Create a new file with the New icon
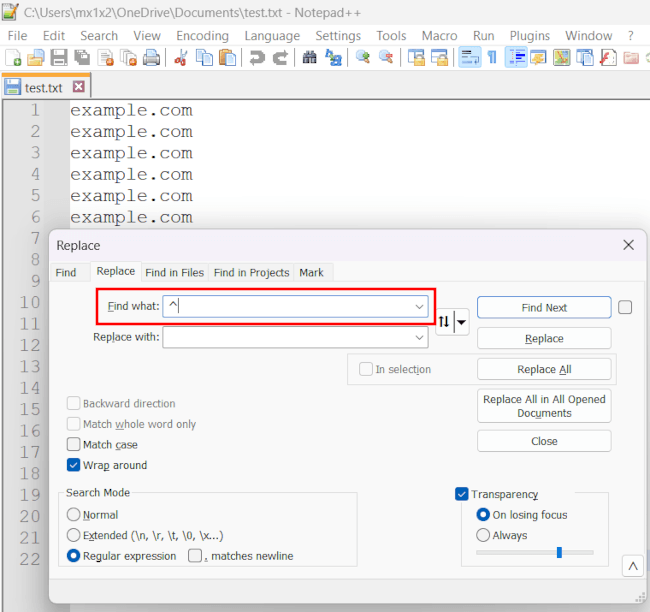 pos(13,58)
